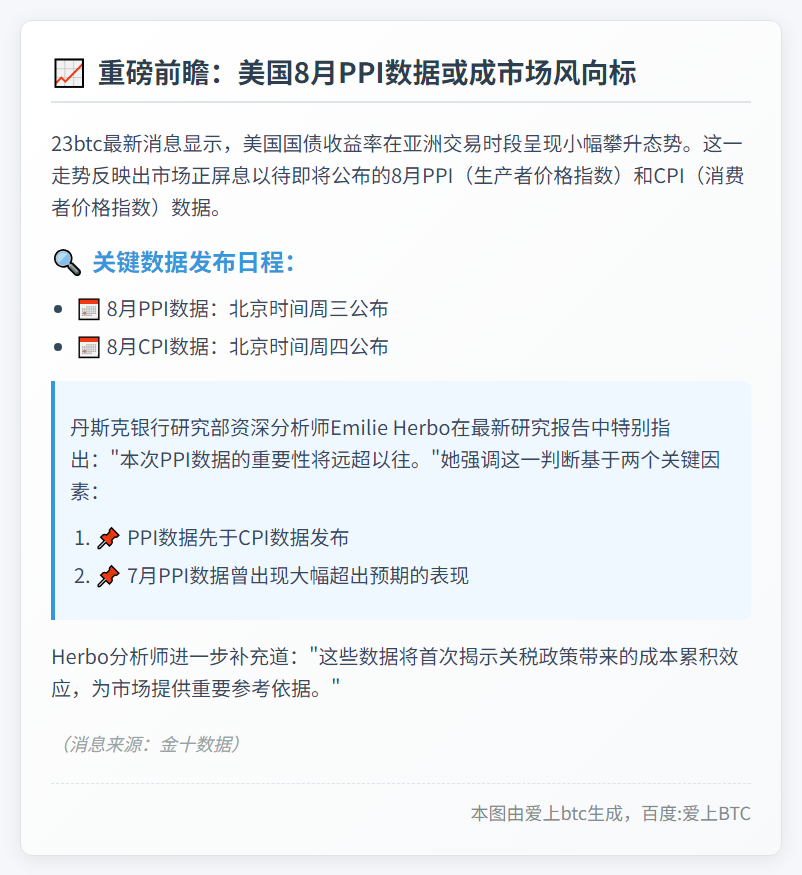Click the pushpin icon beside PPI数据先于CPI数据发布
The width and height of the screenshot is (802, 875).
click(108, 538)
